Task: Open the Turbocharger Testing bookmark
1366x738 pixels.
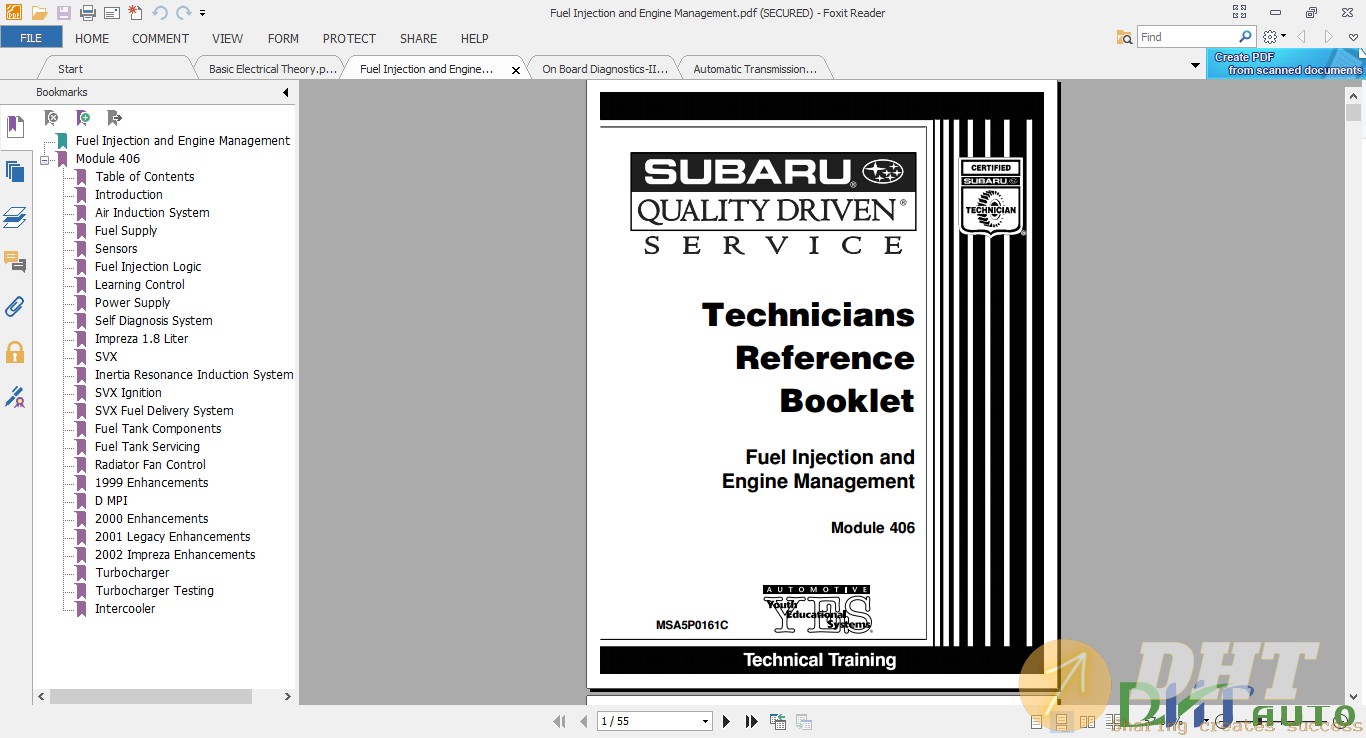Action: pyautogui.click(x=154, y=591)
